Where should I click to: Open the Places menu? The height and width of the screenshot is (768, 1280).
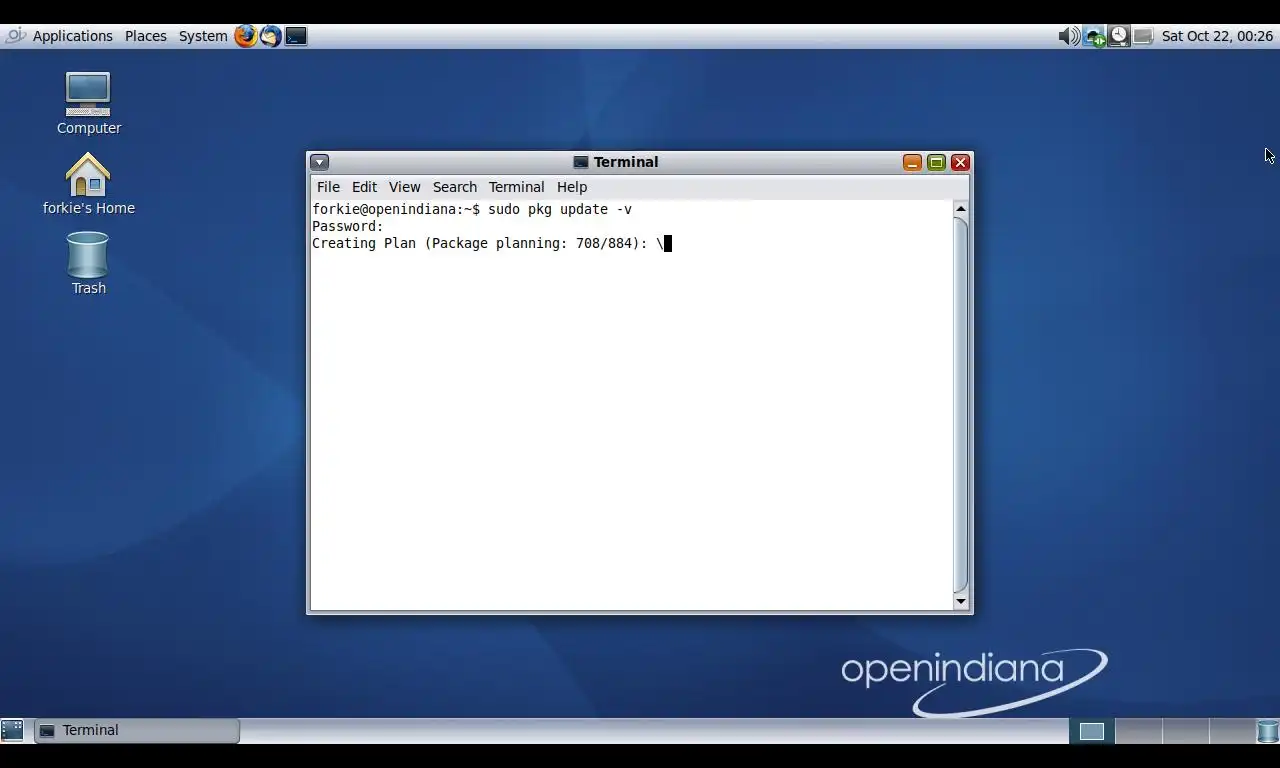point(146,36)
